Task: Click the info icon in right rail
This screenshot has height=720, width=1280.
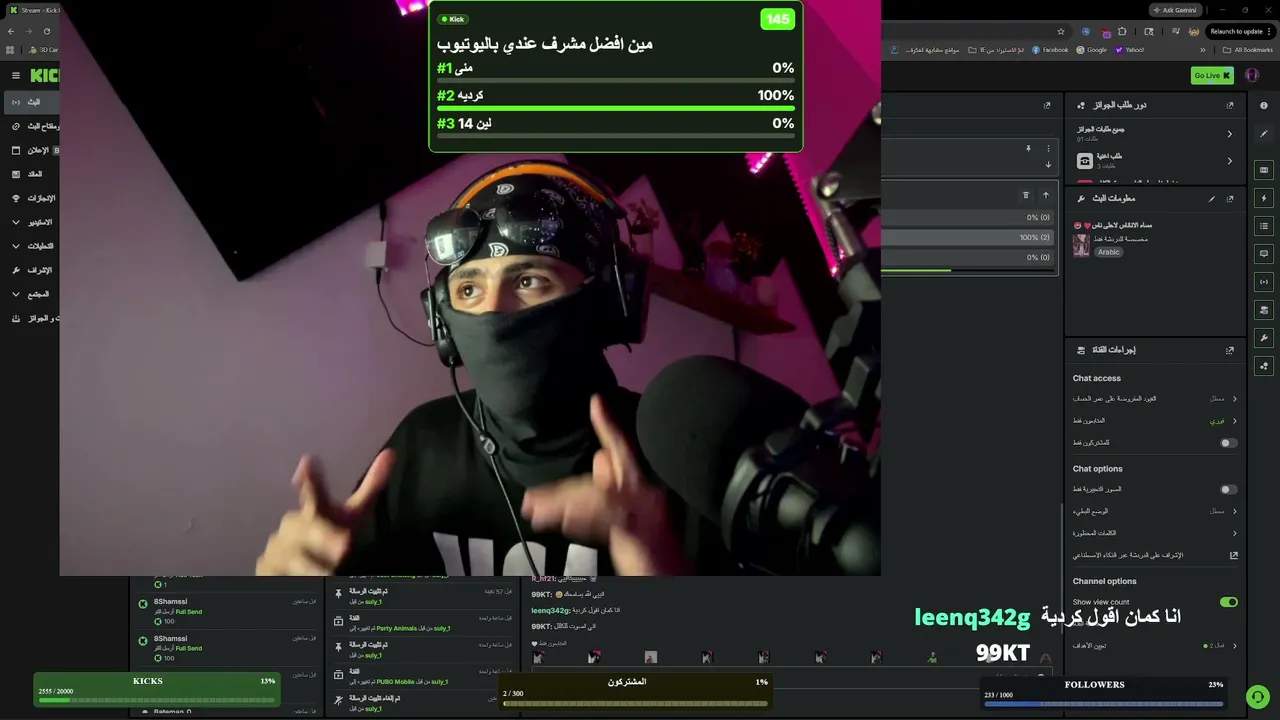Action: 1264,105
